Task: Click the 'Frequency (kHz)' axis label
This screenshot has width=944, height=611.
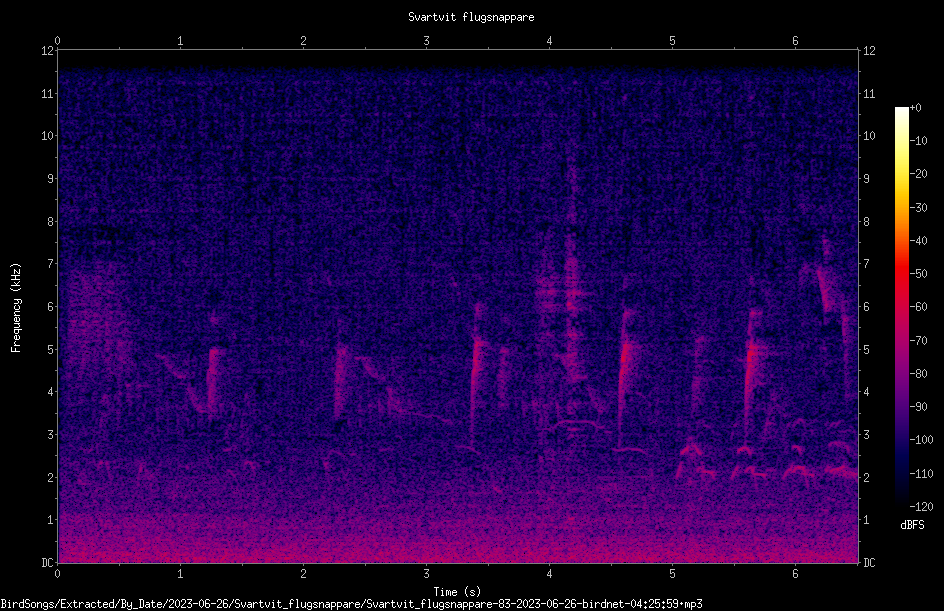Action: pyautogui.click(x=16, y=308)
